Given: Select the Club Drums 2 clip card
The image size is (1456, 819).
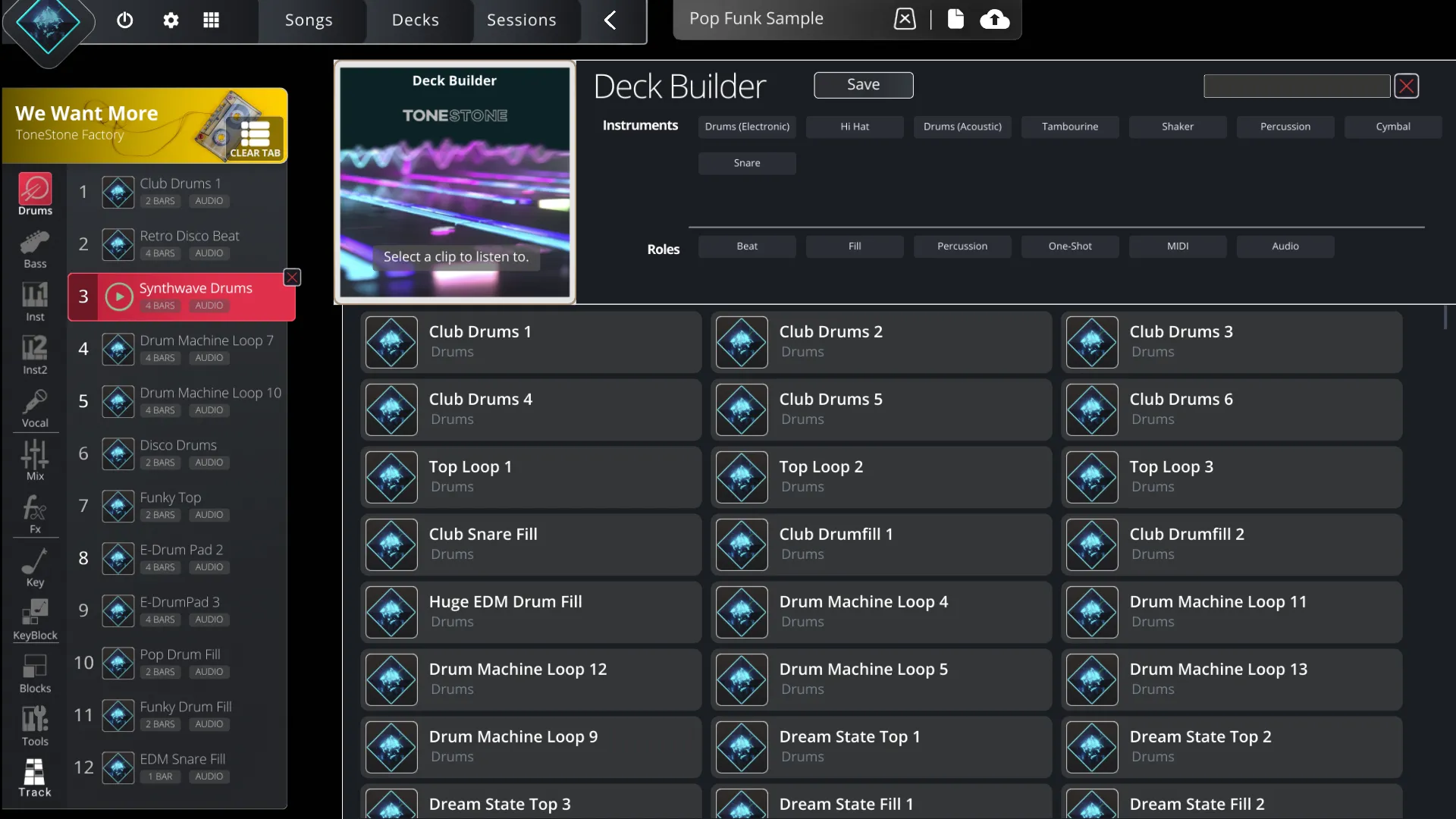Looking at the screenshot, I should pos(881,342).
